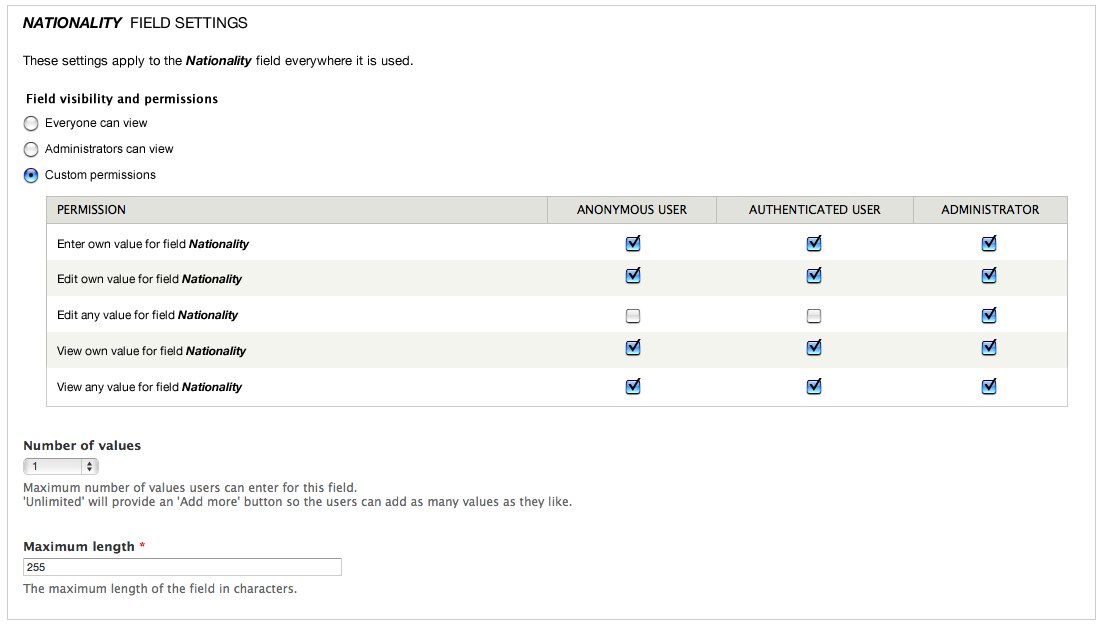Disable Anonymous user editing of own value
The width and height of the screenshot is (1102, 625).
632,278
